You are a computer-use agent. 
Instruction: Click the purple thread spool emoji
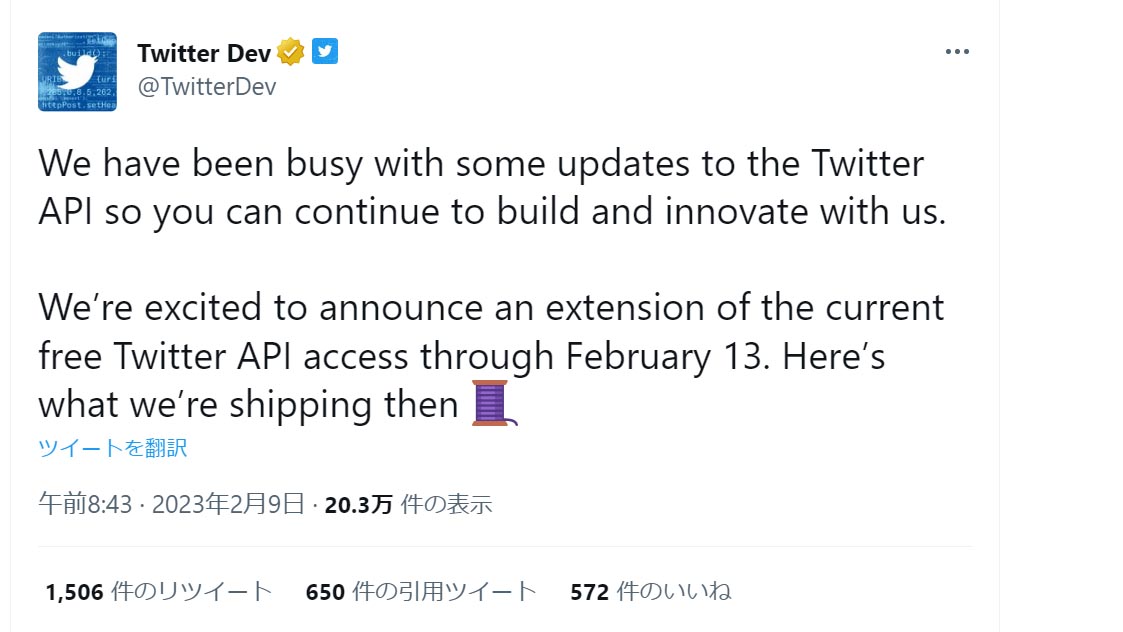495,403
